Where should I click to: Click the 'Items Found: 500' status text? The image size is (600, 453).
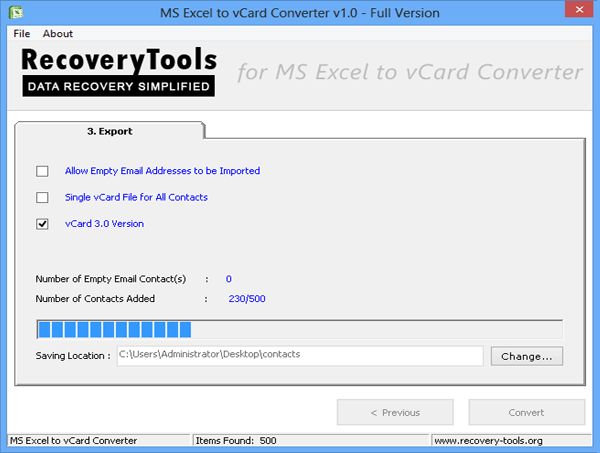[236, 441]
